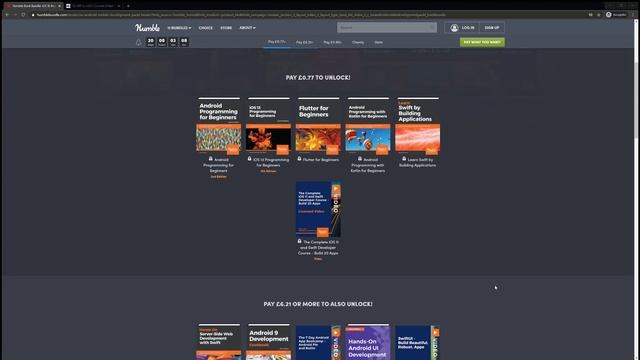640x360 pixels.
Task: Close the Humble Book Bundle browser tab
Action: tap(59, 6)
